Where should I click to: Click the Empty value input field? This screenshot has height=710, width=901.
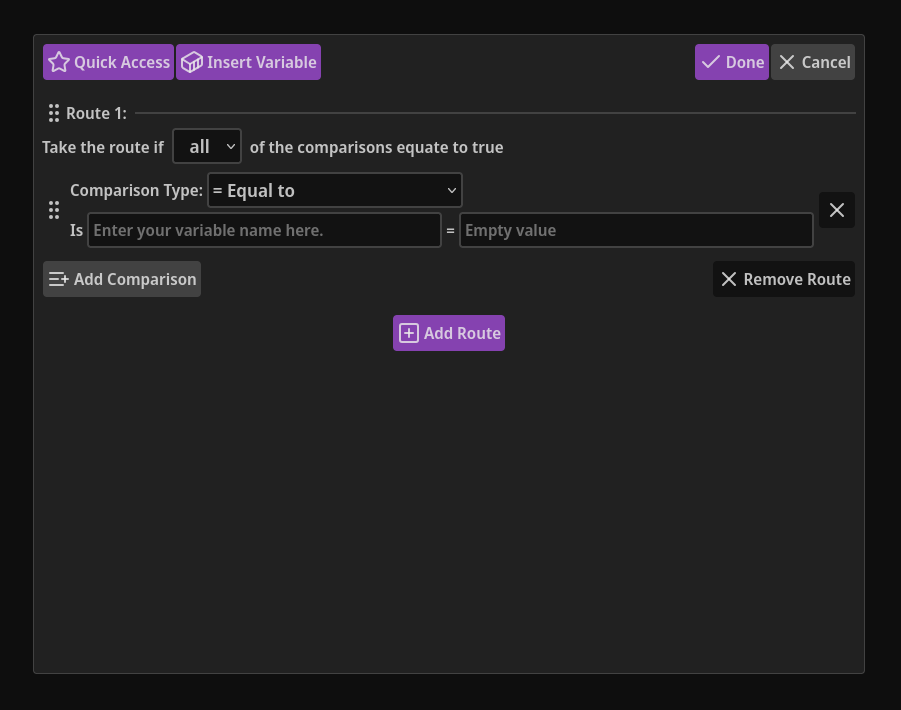coord(635,230)
